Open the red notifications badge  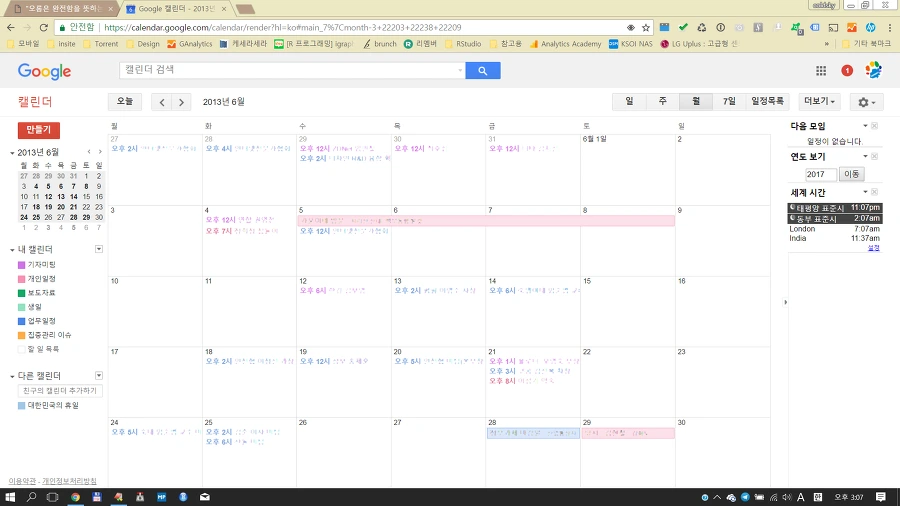pyautogui.click(x=847, y=71)
